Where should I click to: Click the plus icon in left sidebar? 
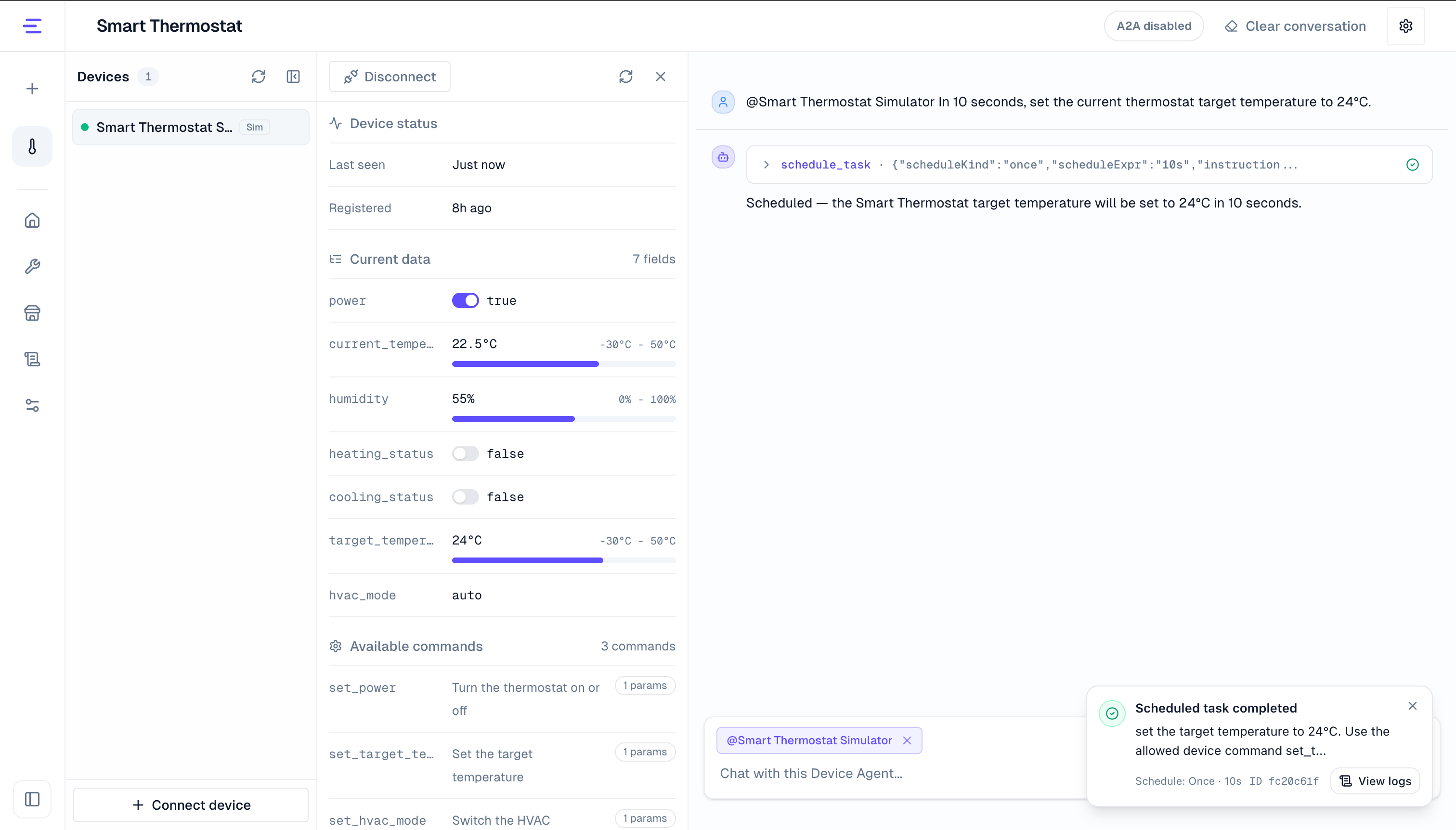(x=32, y=89)
